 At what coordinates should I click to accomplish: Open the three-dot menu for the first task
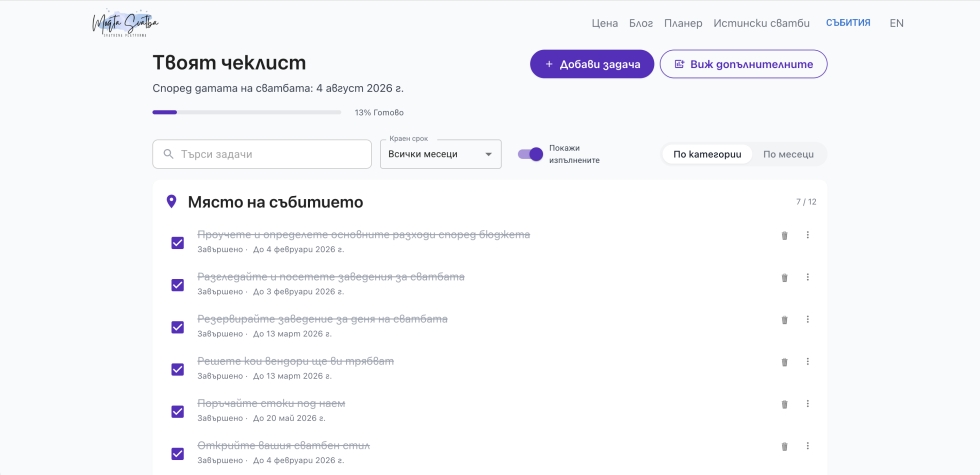pyautogui.click(x=808, y=236)
